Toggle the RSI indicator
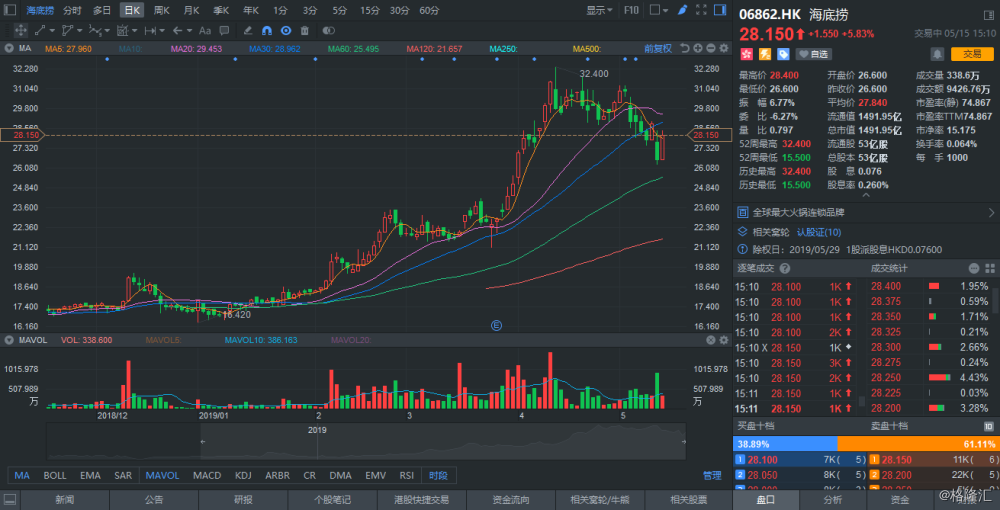The width and height of the screenshot is (1000, 510). tap(407, 476)
